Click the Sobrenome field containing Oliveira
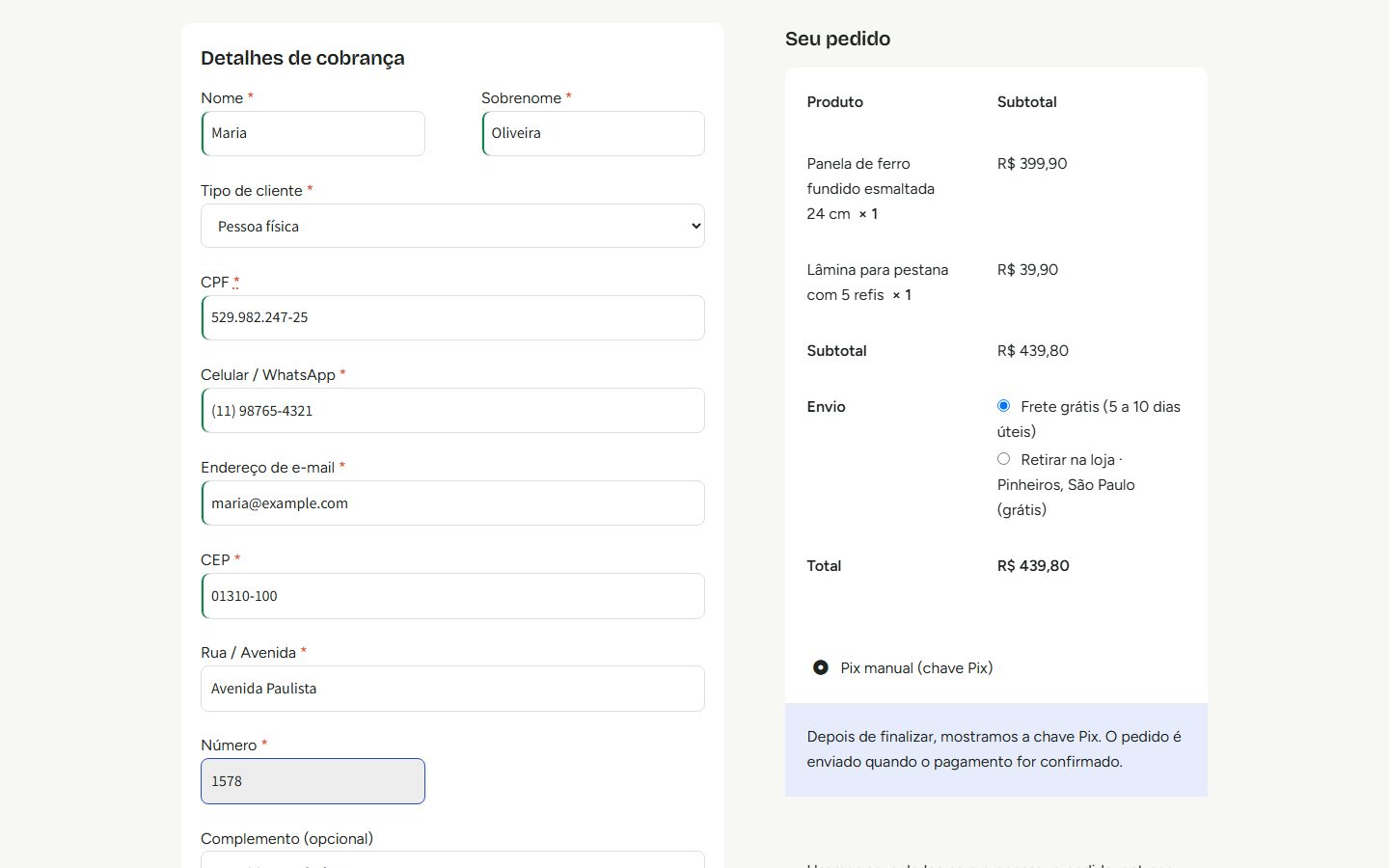 tap(593, 133)
